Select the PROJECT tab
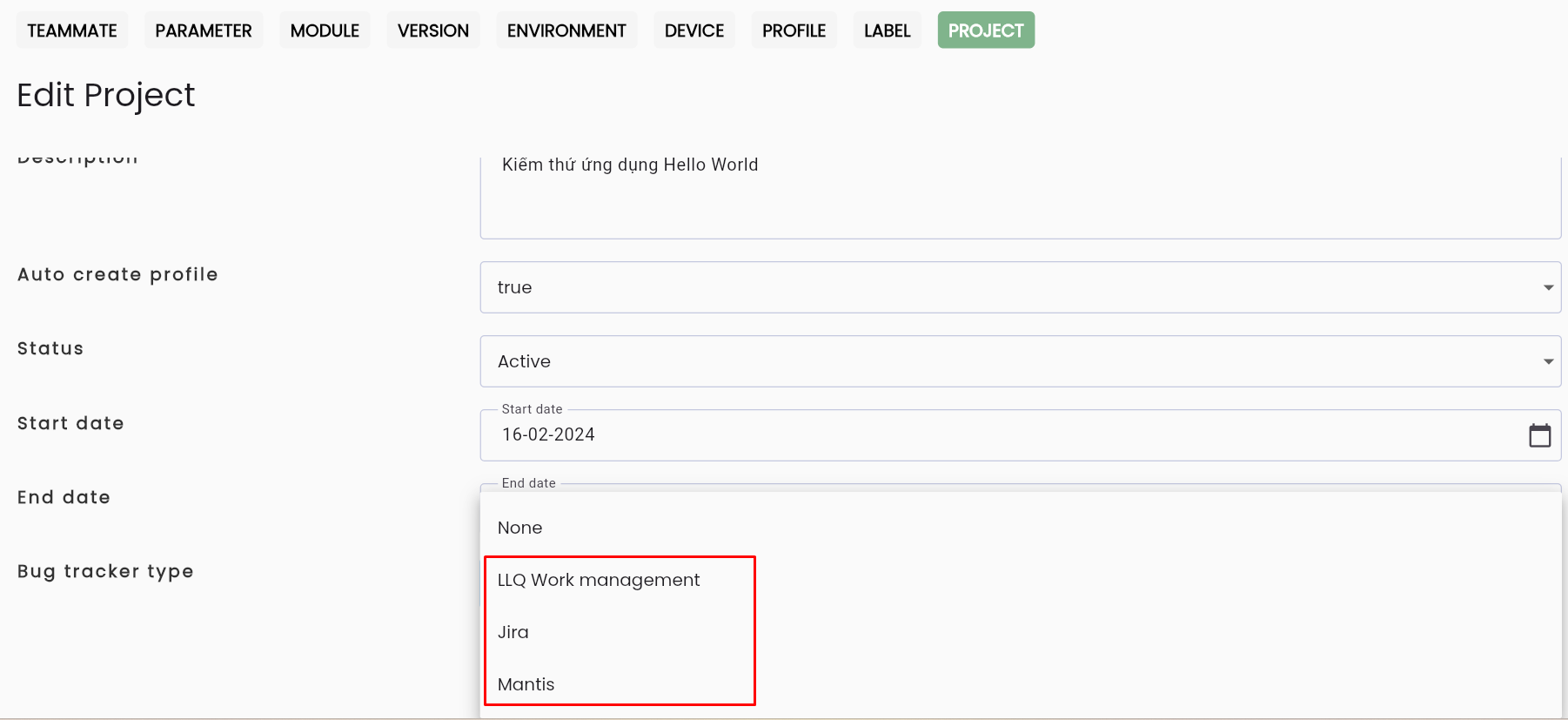This screenshot has height=720, width=1568. point(986,30)
